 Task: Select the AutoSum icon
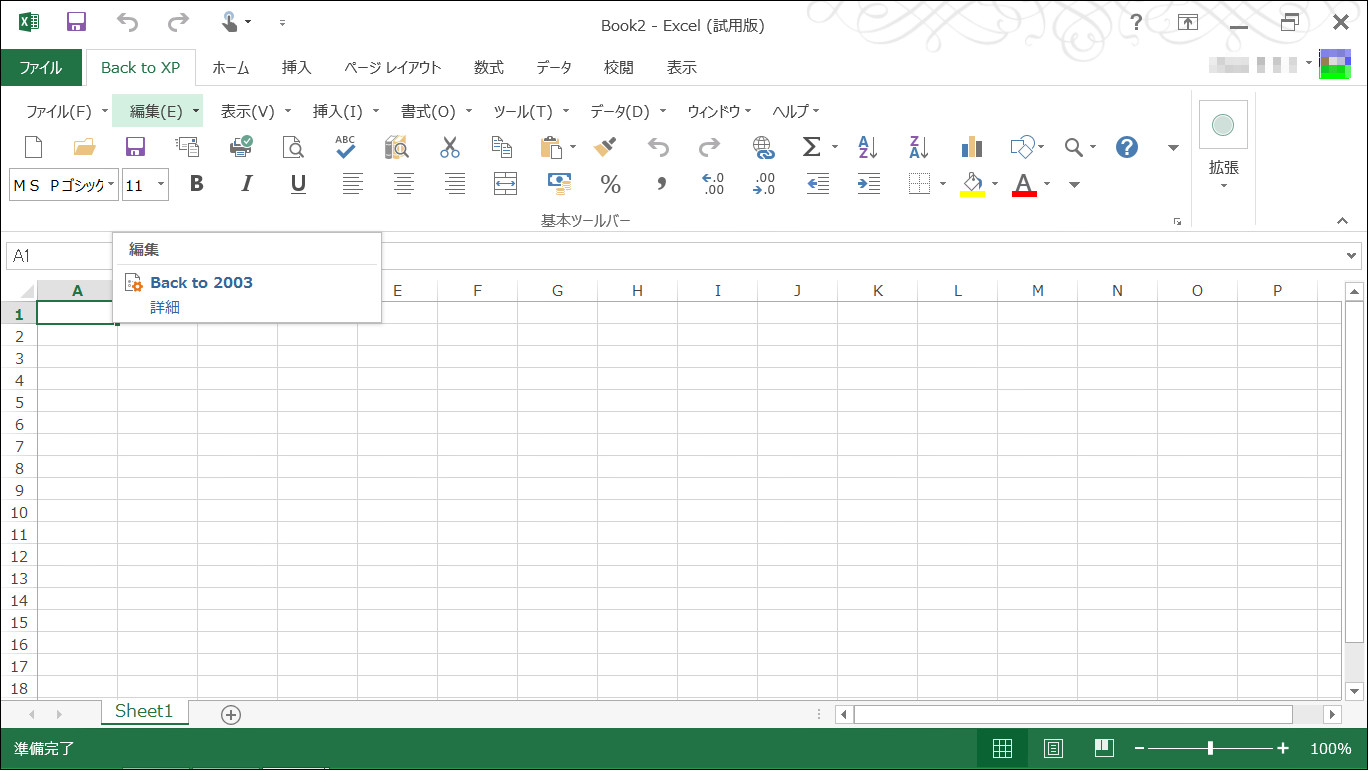tap(812, 147)
